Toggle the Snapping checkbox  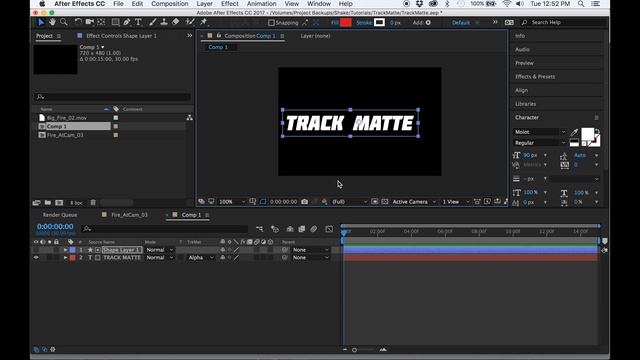pyautogui.click(x=271, y=22)
